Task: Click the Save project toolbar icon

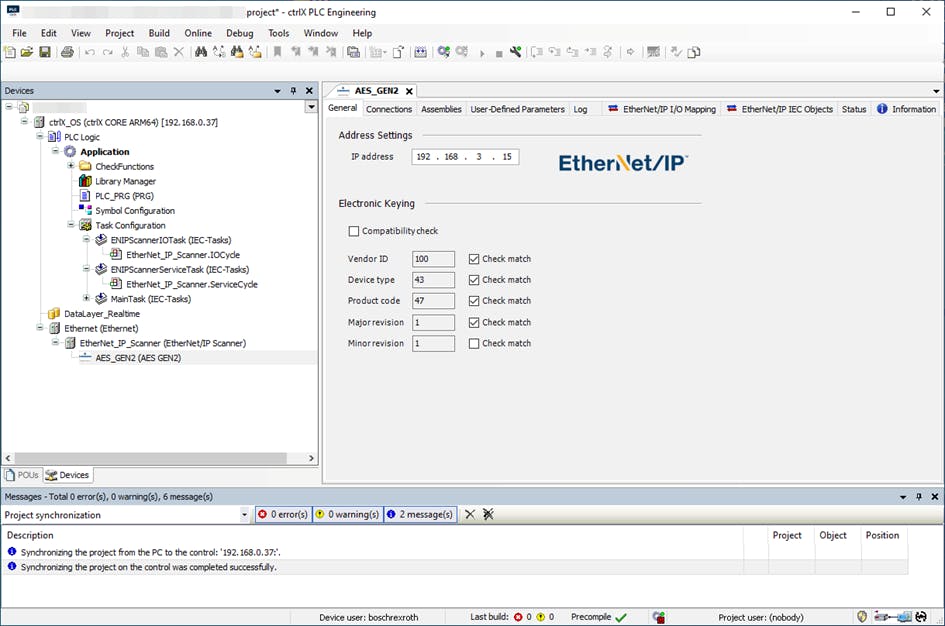Action: pyautogui.click(x=45, y=52)
